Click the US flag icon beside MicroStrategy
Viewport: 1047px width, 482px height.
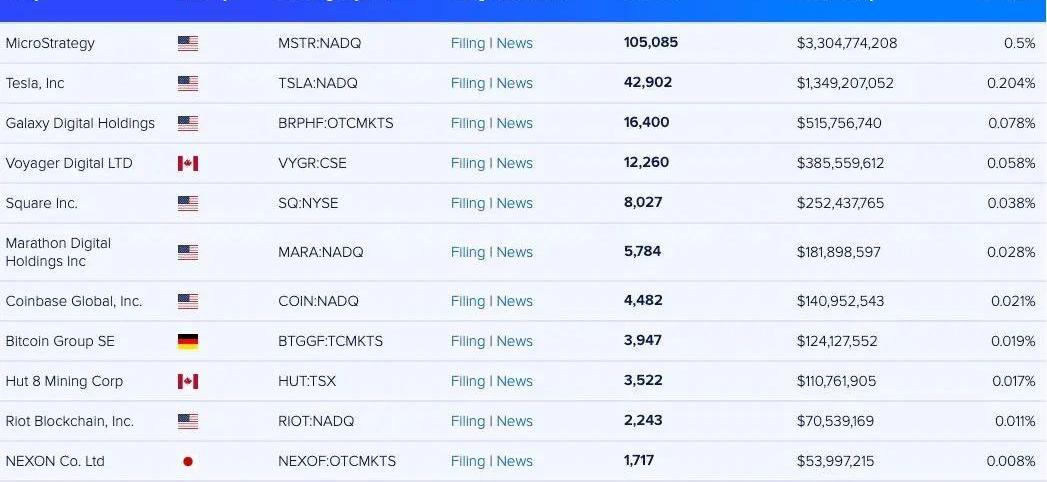[x=188, y=43]
